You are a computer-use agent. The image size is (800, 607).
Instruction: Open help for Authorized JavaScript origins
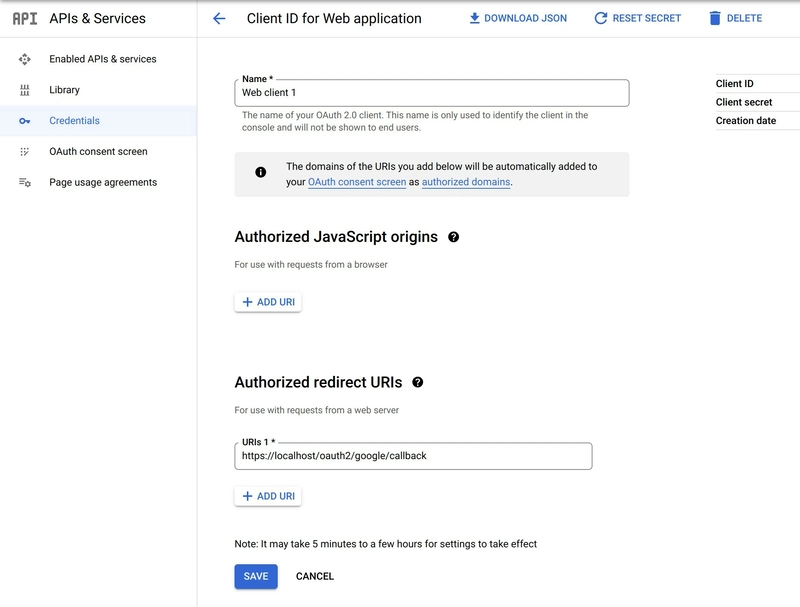click(454, 237)
